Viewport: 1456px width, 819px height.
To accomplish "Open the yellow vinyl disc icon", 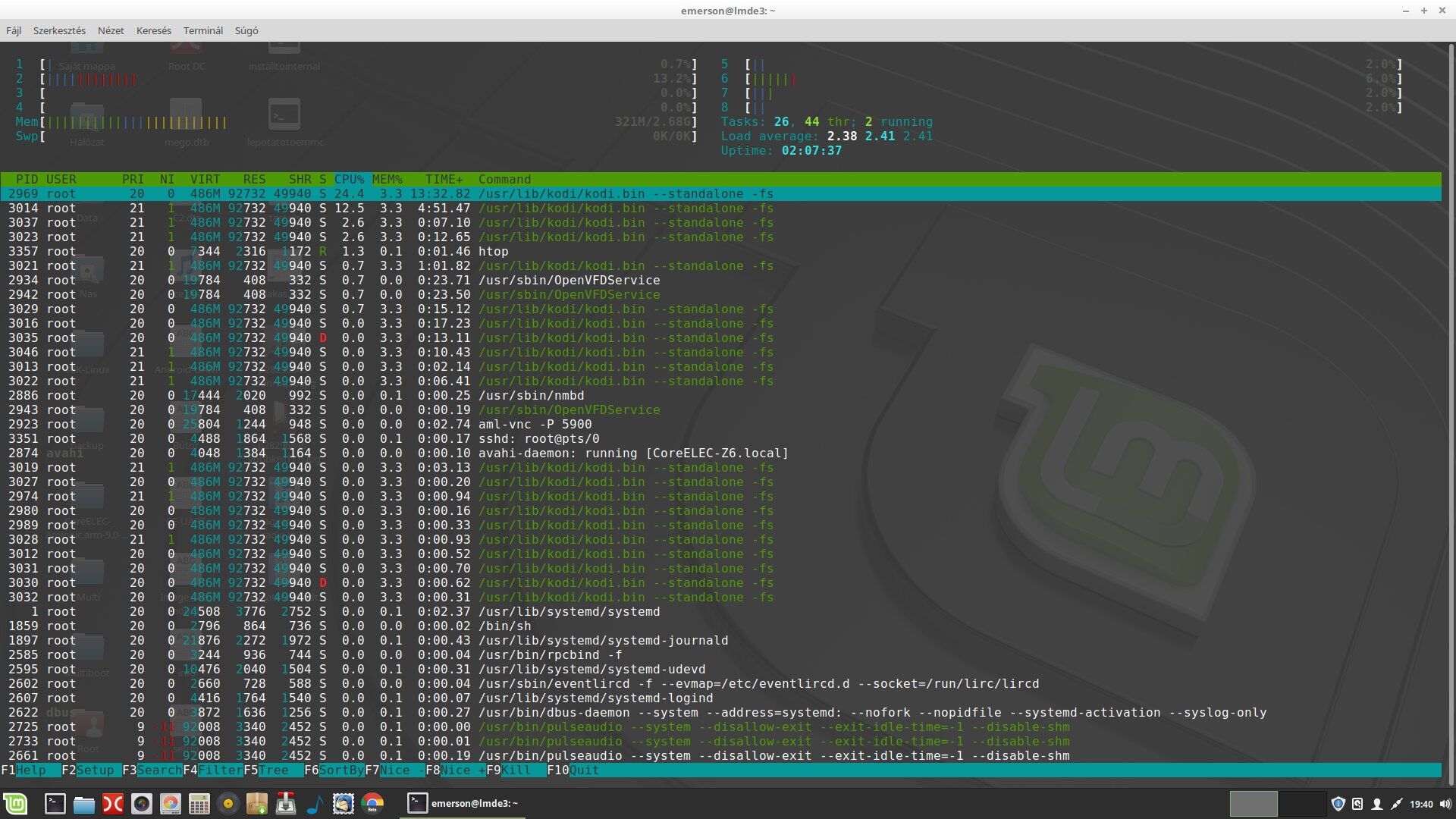I will point(227,803).
